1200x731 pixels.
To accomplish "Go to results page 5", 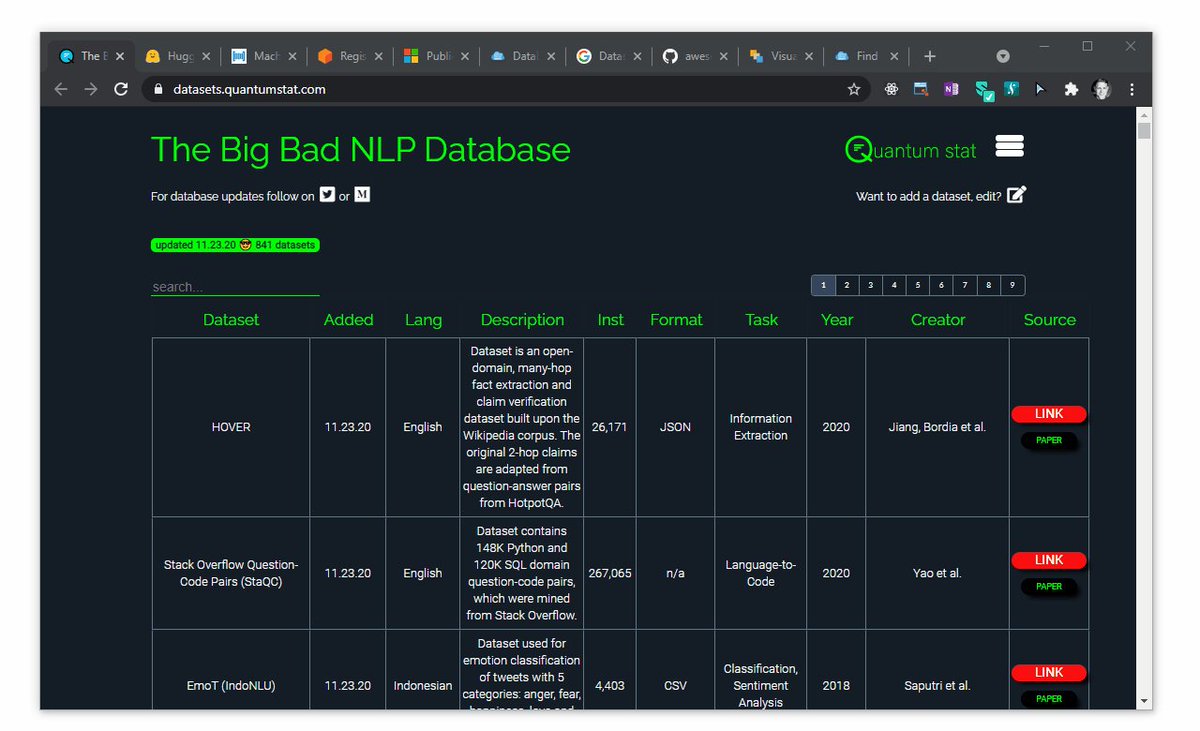I will 918,285.
